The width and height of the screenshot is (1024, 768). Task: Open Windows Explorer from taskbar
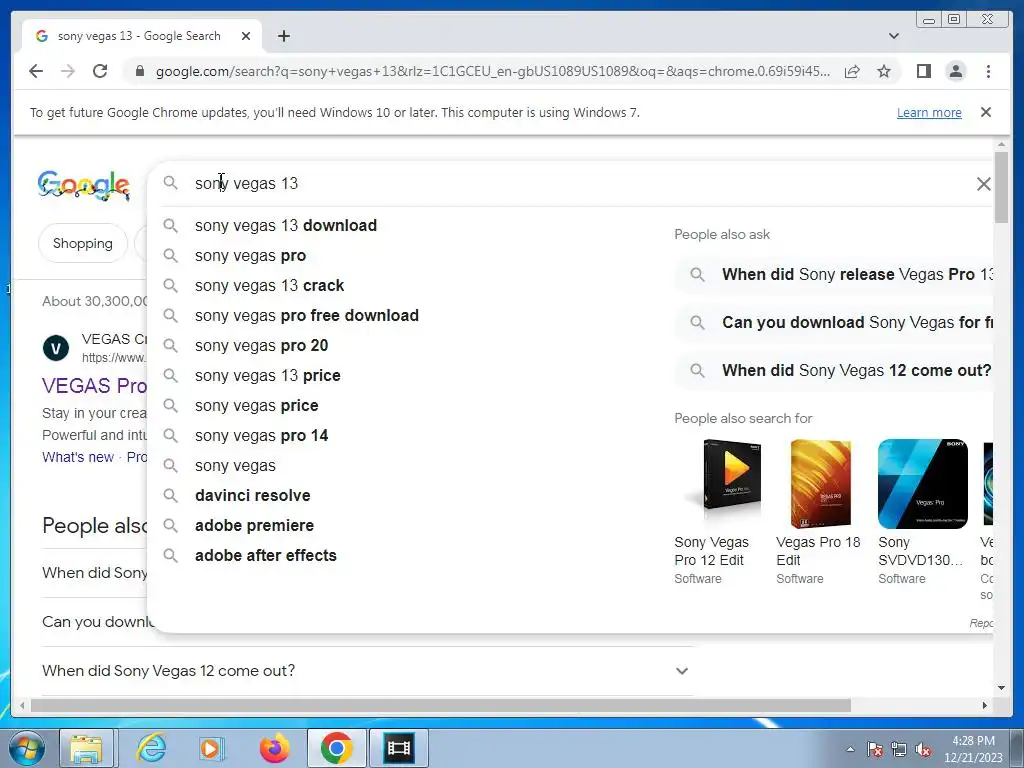(86, 748)
